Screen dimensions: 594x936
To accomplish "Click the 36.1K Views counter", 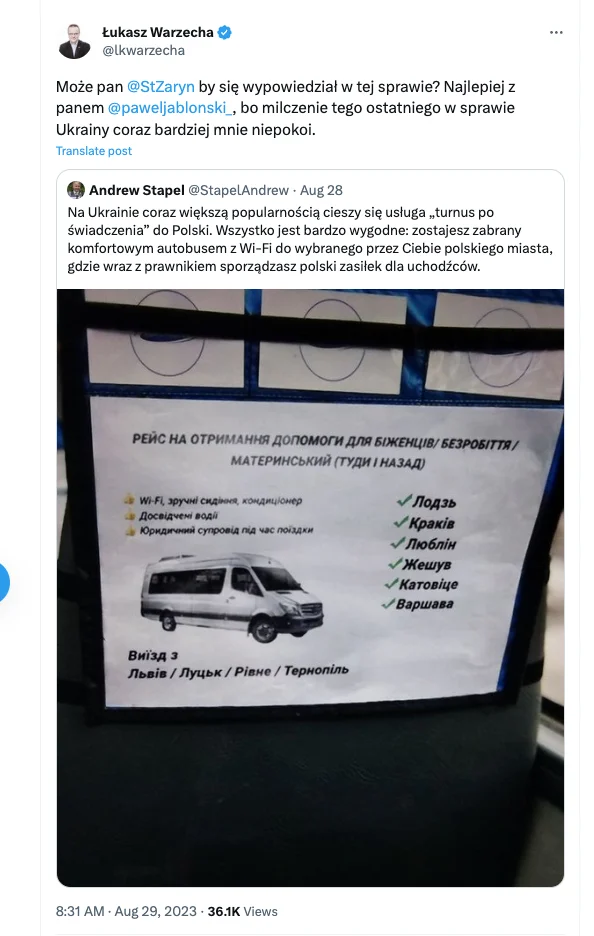I will click(242, 912).
